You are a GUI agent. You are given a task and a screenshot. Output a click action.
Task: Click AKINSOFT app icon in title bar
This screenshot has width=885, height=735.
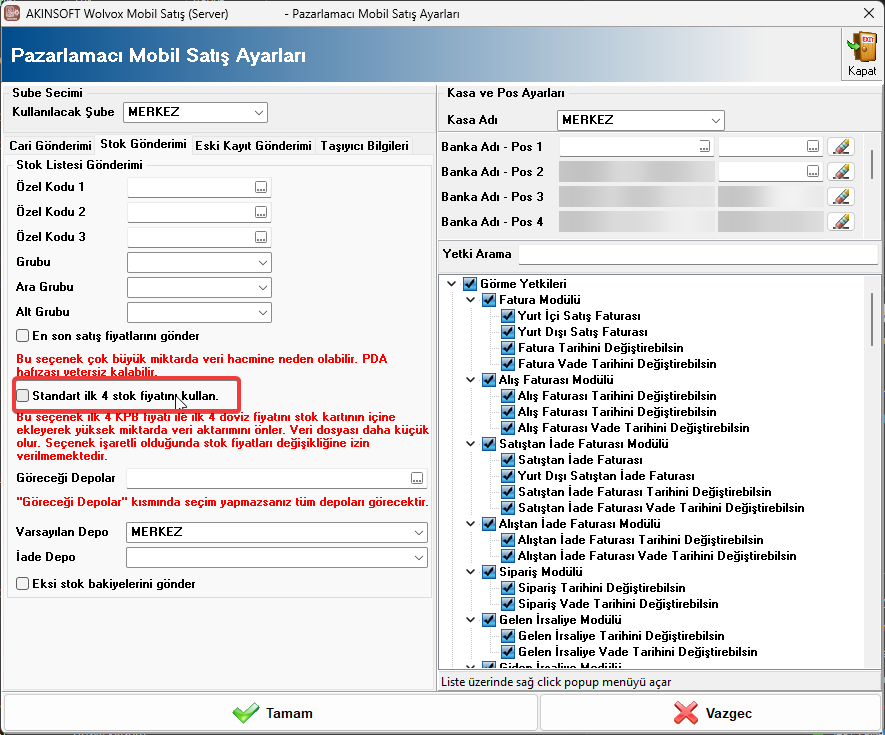point(13,13)
